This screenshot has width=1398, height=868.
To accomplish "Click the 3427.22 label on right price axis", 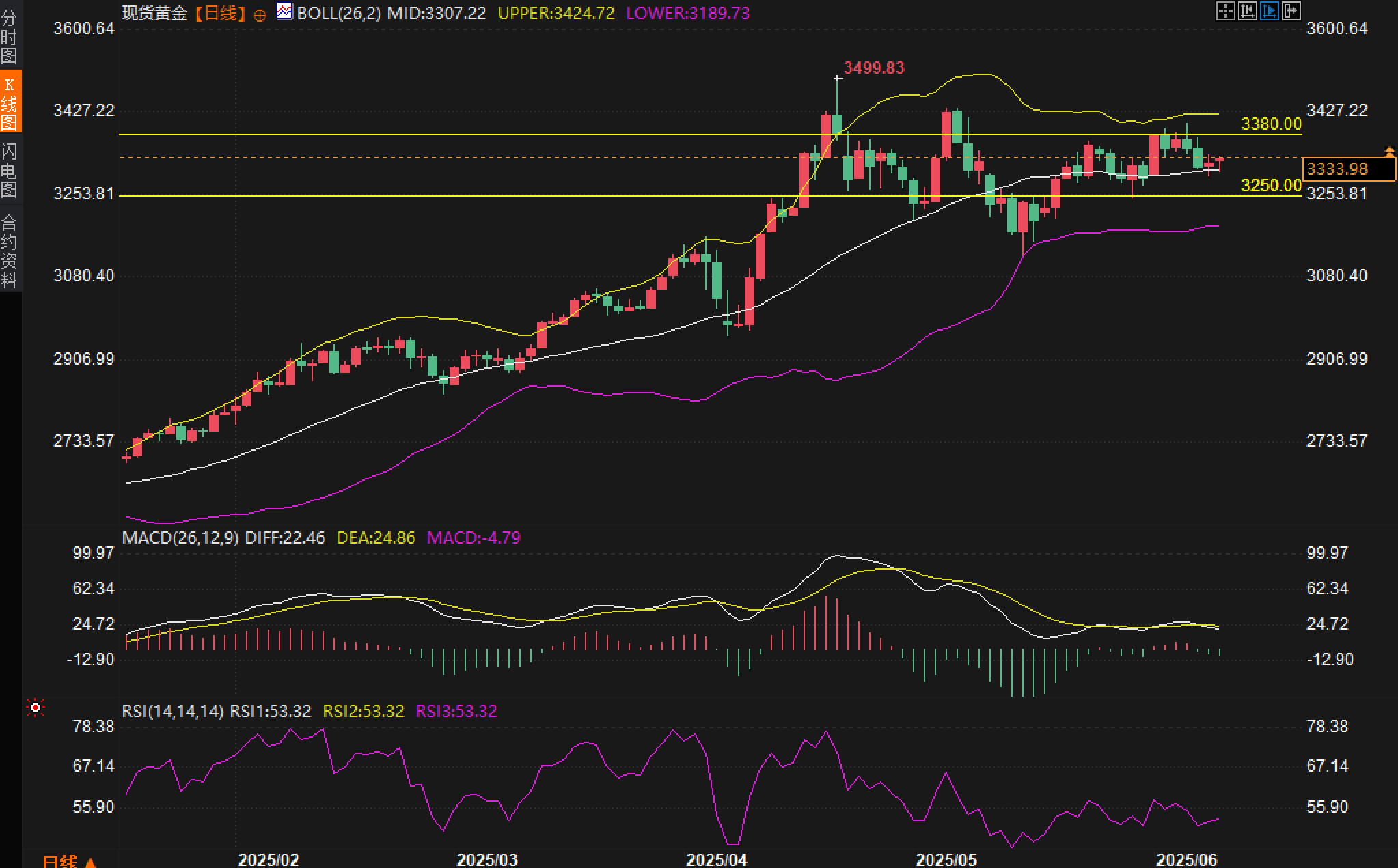I will [x=1337, y=111].
